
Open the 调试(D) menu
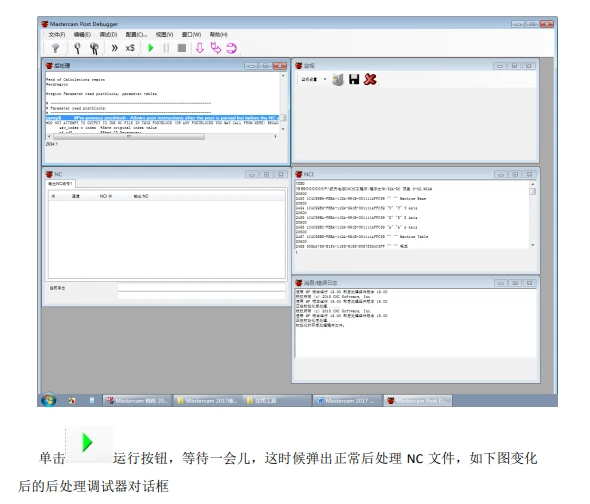pyautogui.click(x=108, y=35)
